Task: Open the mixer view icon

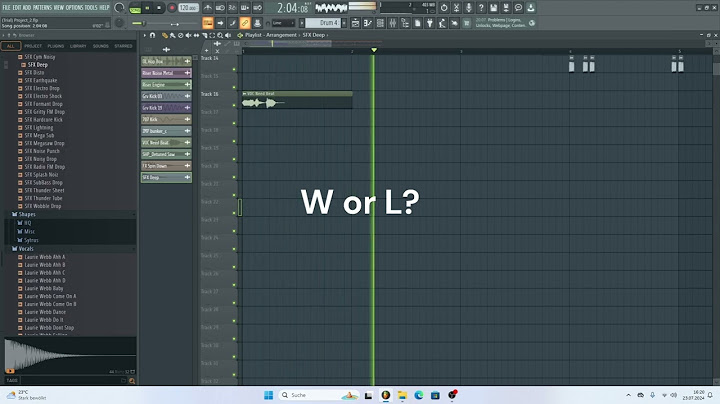Action: (x=393, y=23)
